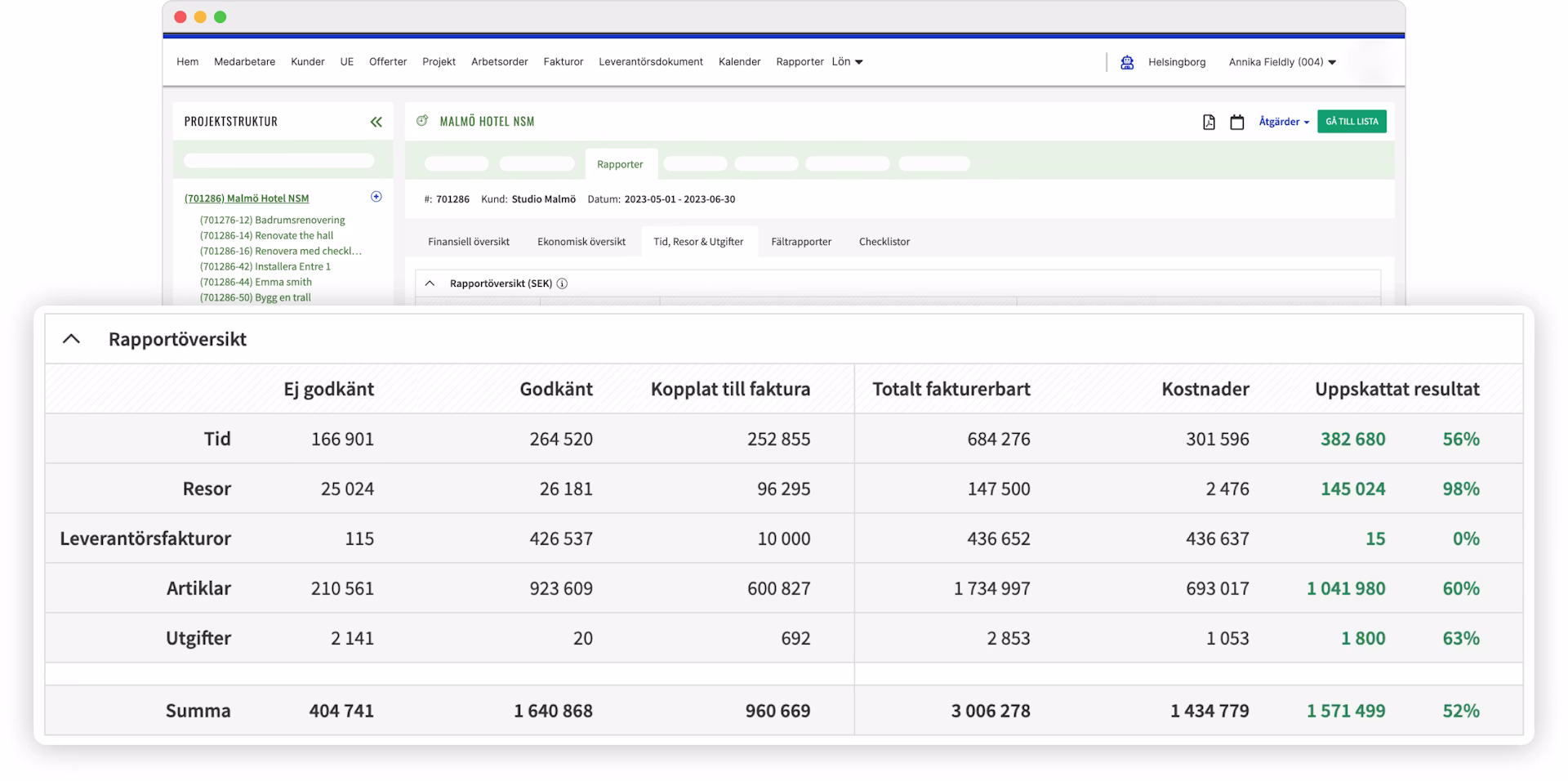
Task: Click the project icon before Malmö Hotel NSM title
Action: pos(422,121)
